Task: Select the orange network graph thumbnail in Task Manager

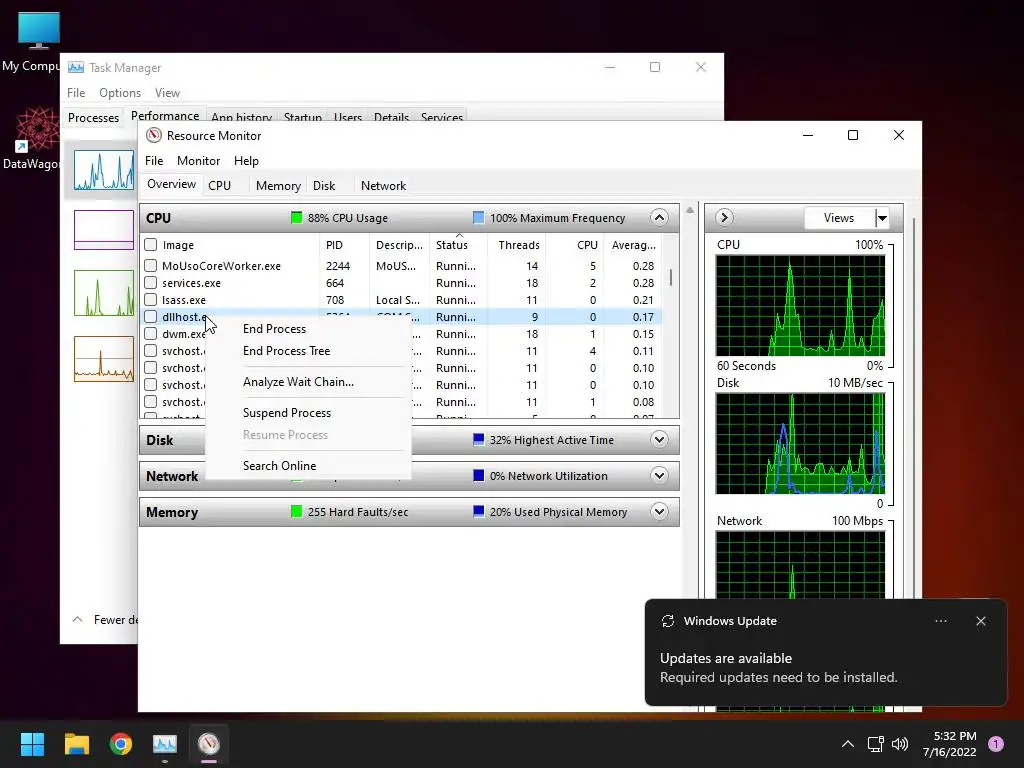Action: [x=104, y=359]
